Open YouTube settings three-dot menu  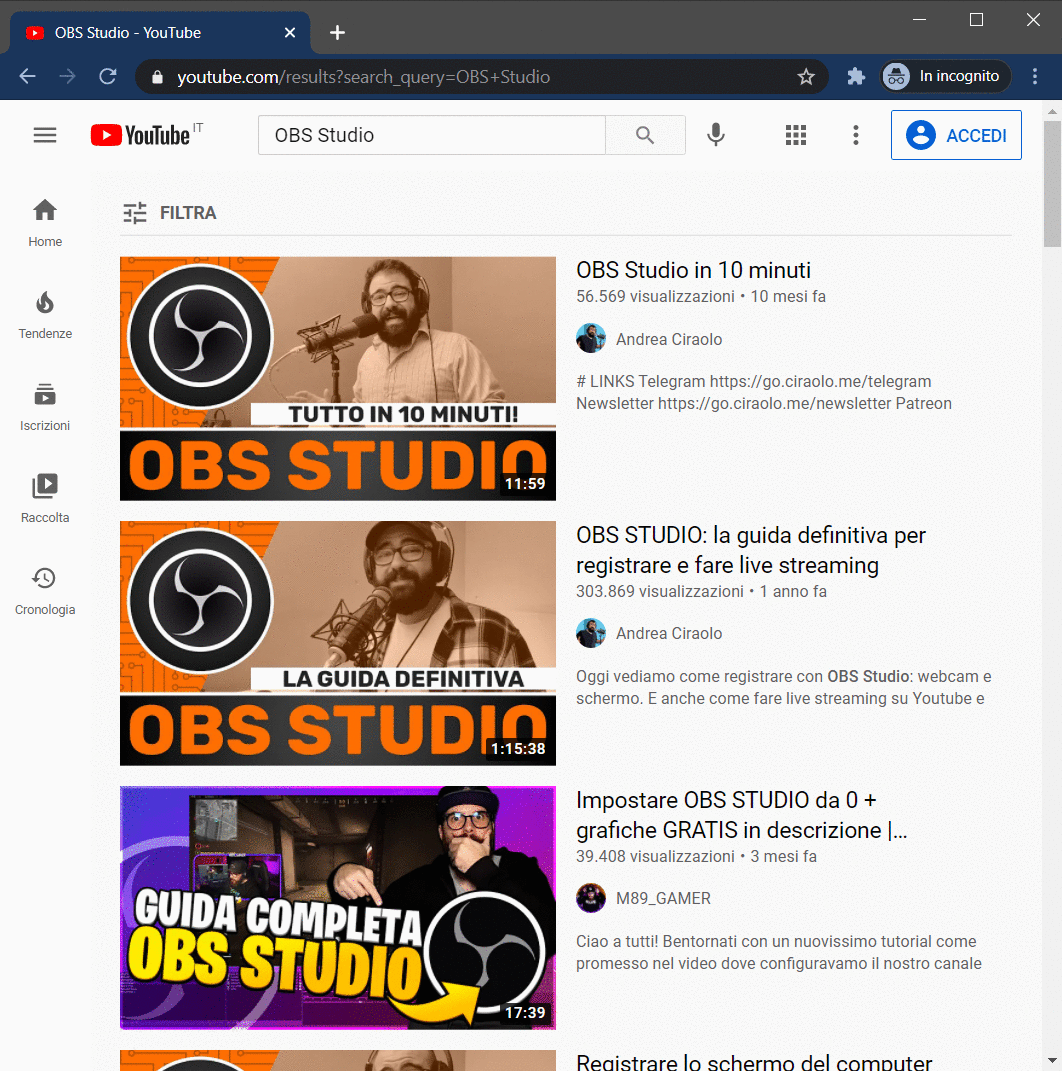coord(856,135)
